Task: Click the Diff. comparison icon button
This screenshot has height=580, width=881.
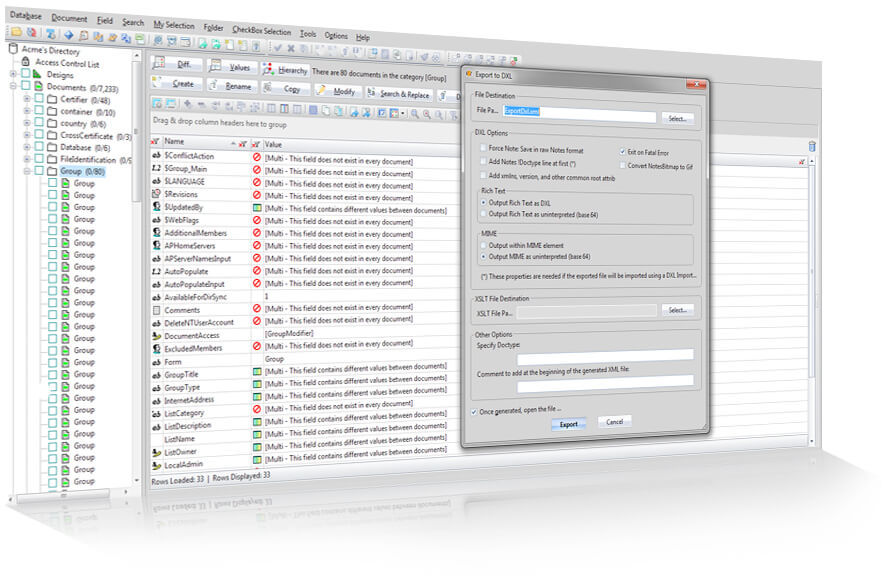Action: (x=177, y=64)
